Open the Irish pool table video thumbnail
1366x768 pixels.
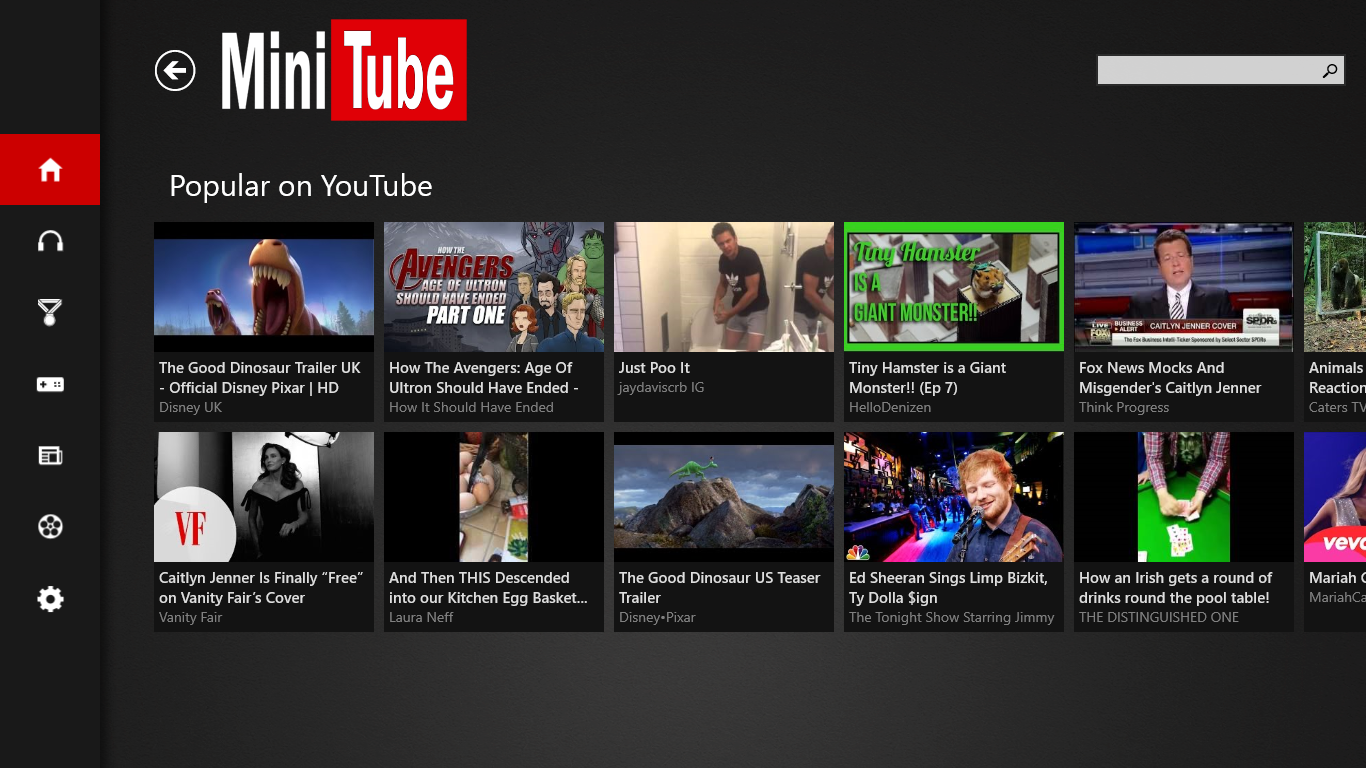click(1184, 497)
